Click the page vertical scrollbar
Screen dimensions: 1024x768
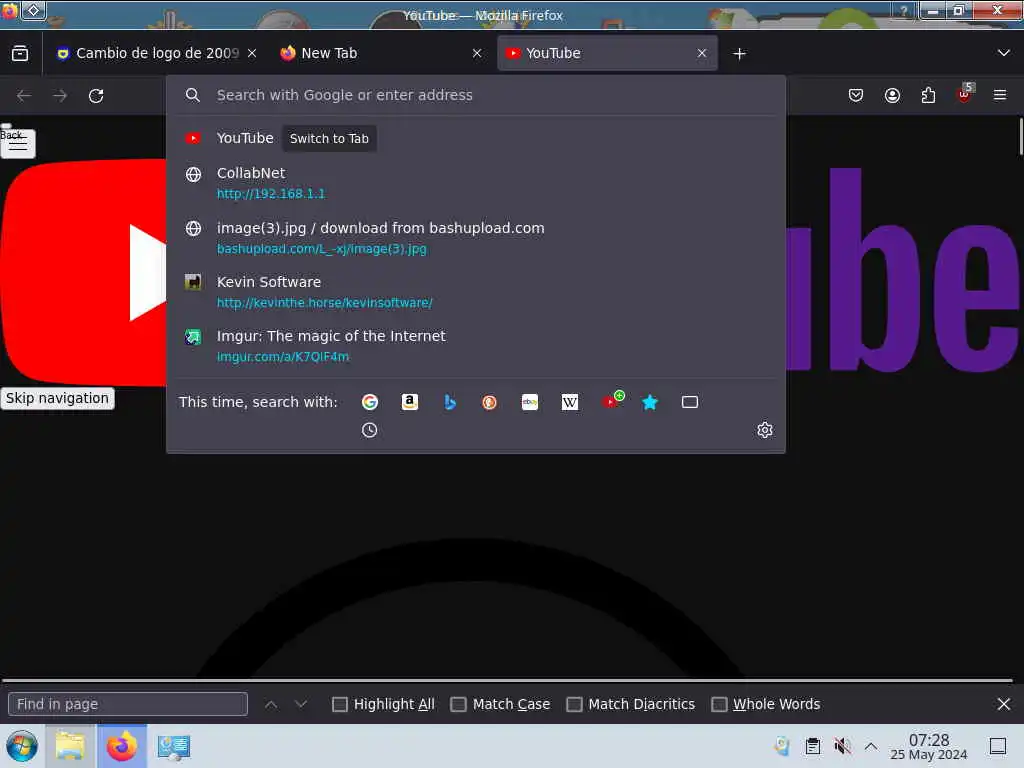1020,136
